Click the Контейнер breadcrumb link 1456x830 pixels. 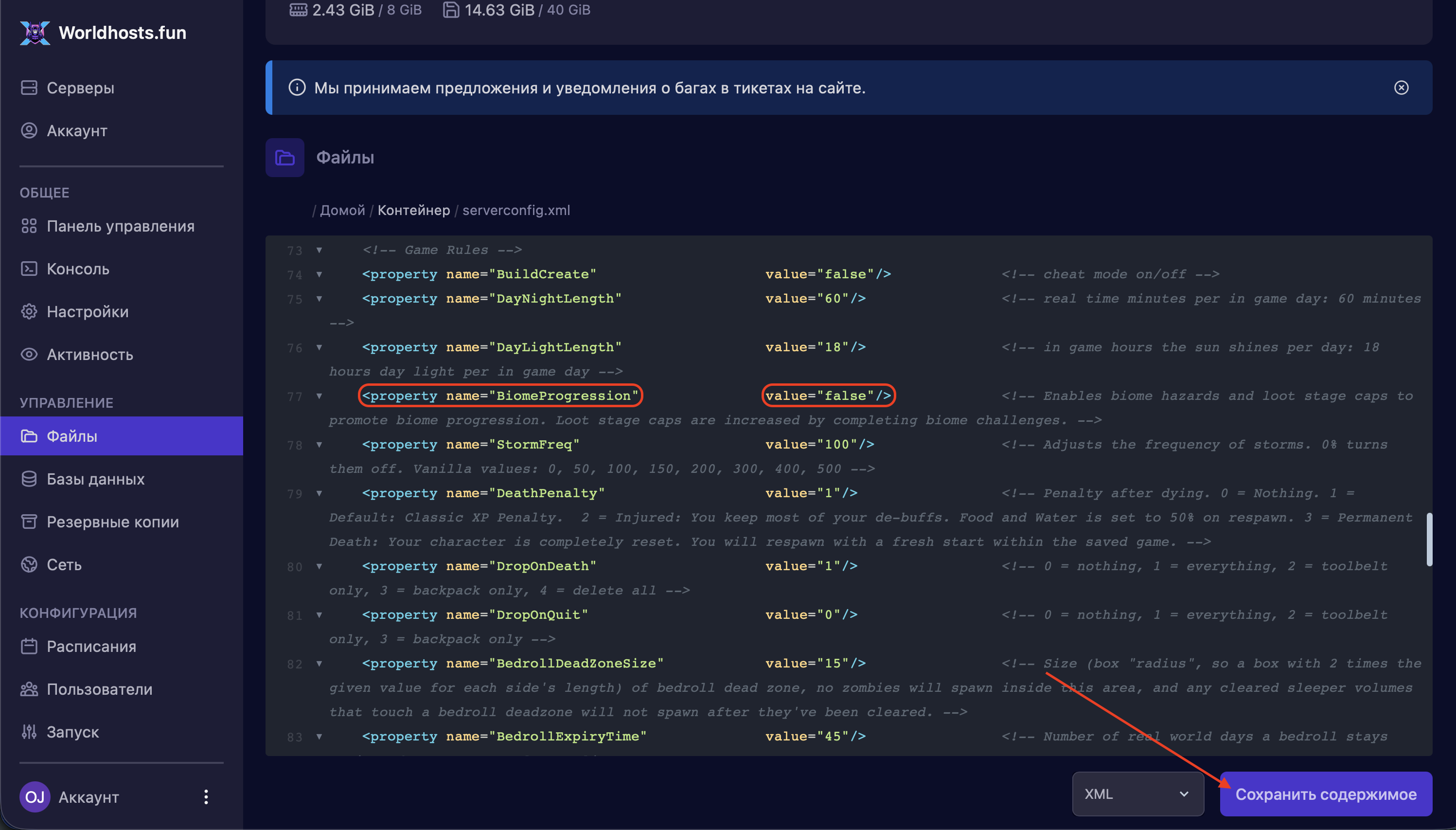pyautogui.click(x=413, y=210)
